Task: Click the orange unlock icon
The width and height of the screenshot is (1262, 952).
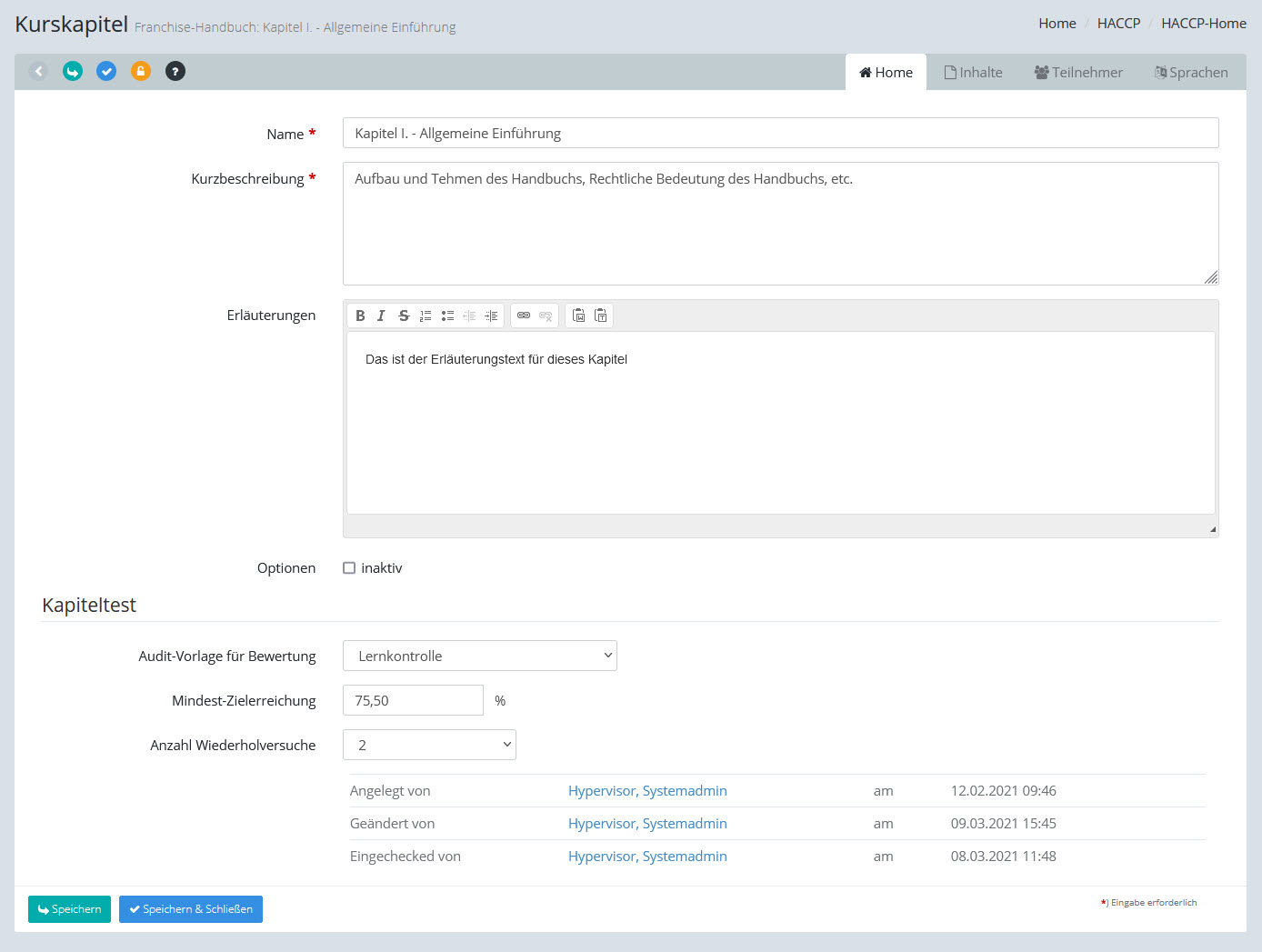Action: (141, 71)
